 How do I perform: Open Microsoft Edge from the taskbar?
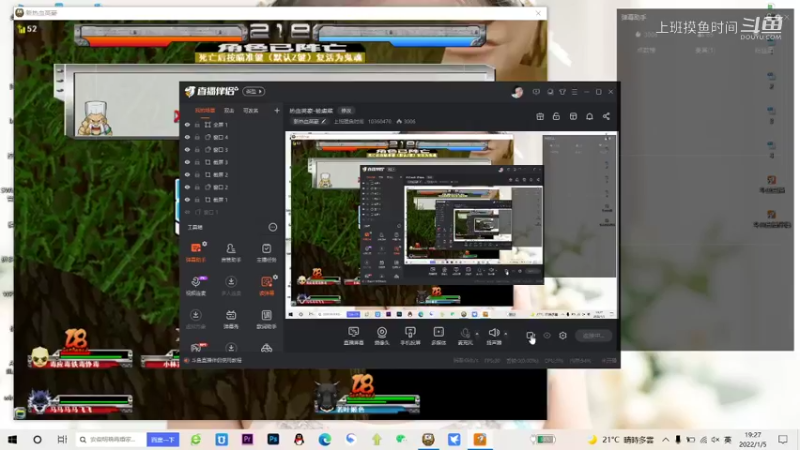pyautogui.click(x=325, y=439)
